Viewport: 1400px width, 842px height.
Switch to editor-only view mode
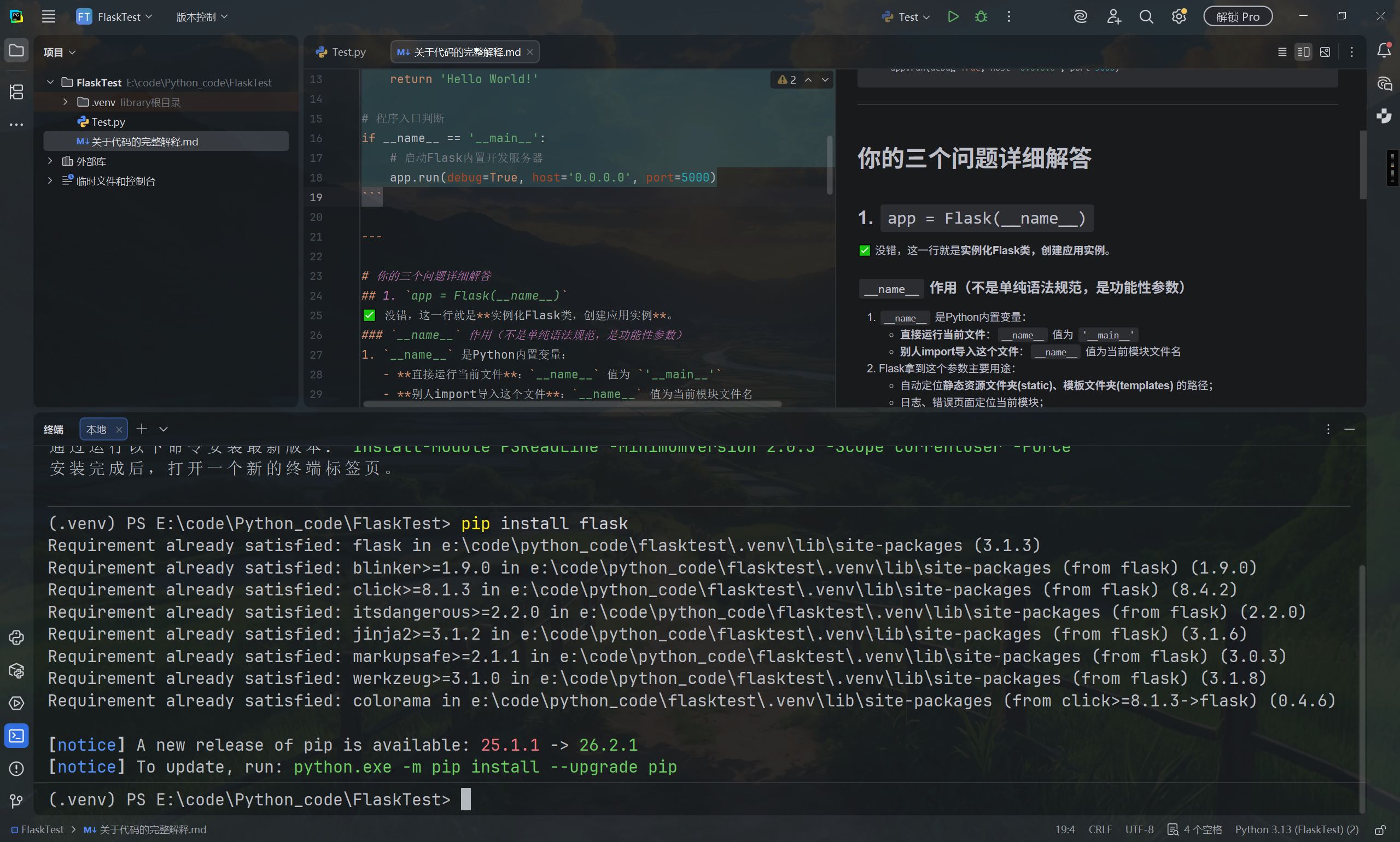[1282, 51]
